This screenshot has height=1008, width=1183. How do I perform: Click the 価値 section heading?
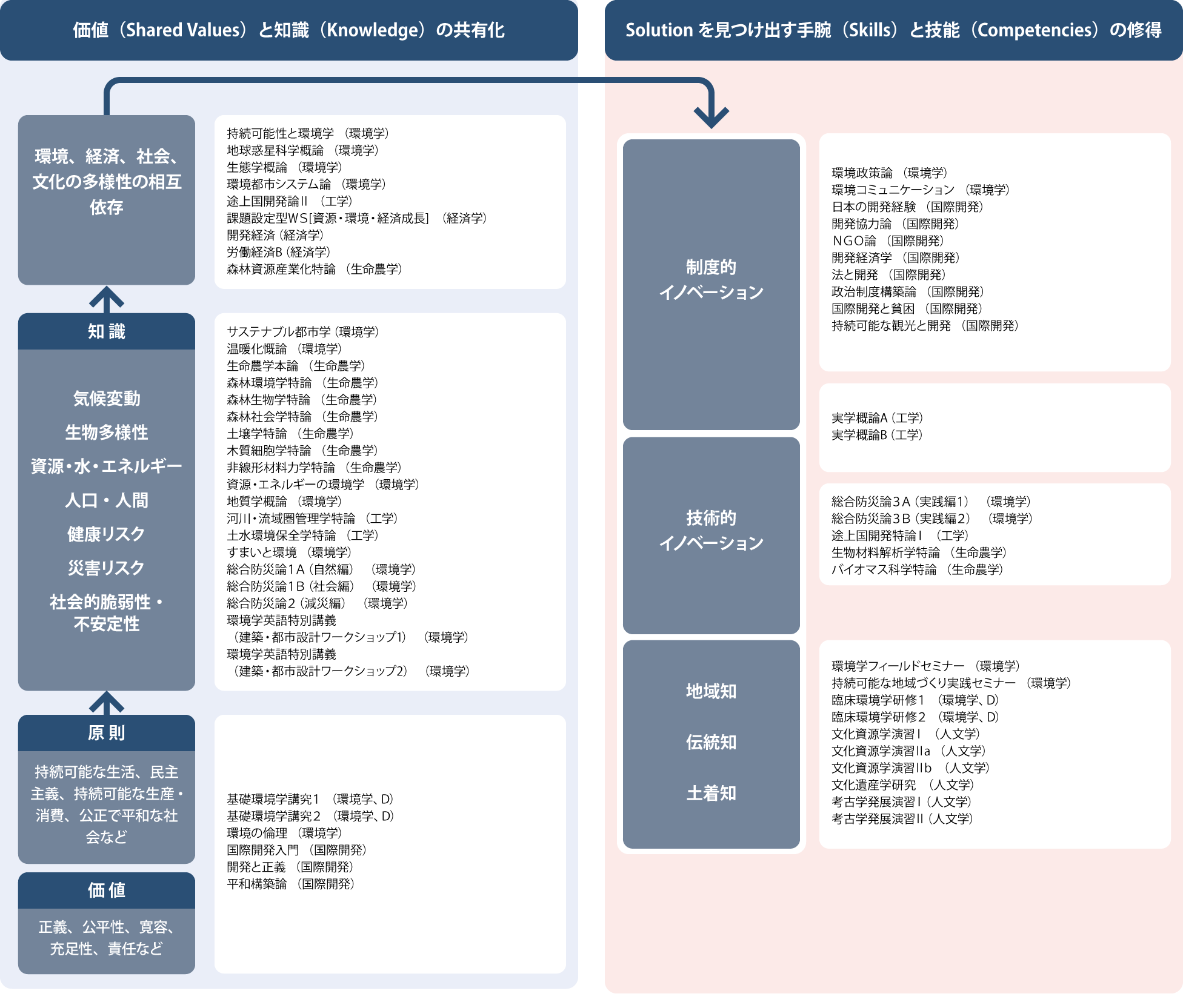(107, 890)
